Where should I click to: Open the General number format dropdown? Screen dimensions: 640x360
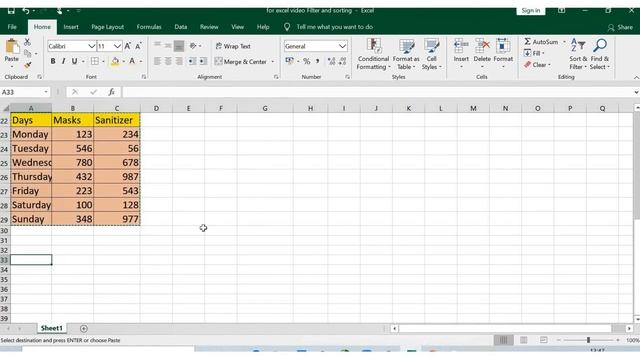click(x=342, y=46)
